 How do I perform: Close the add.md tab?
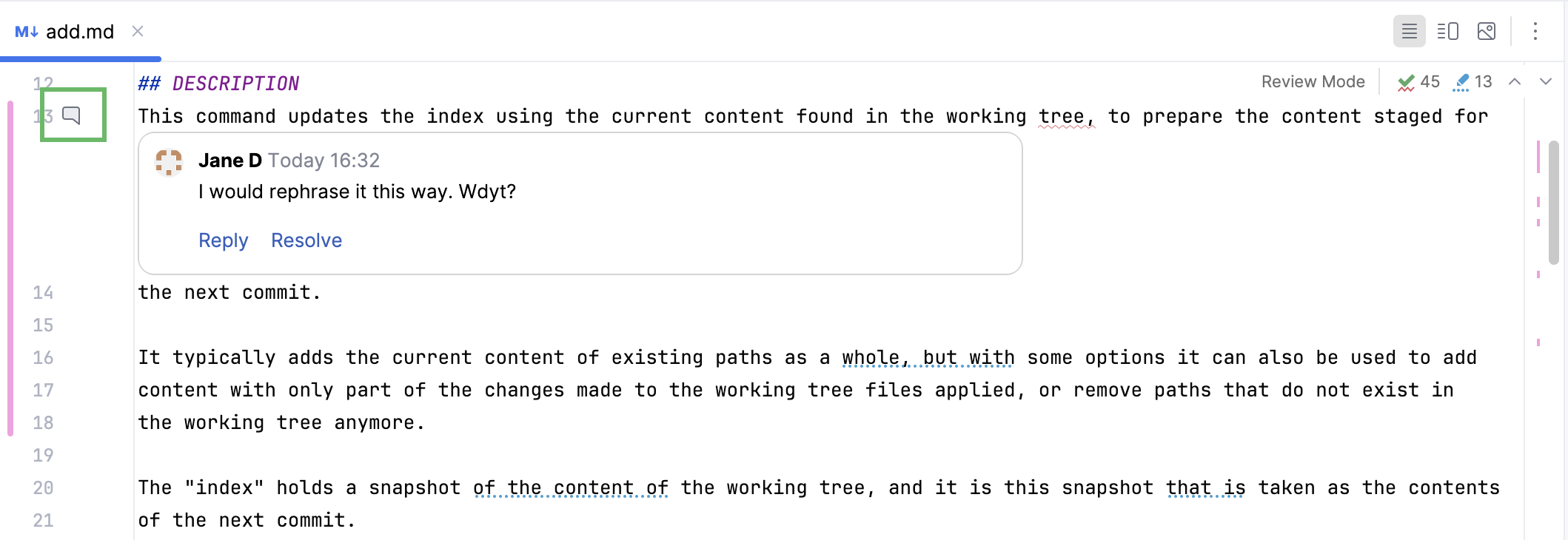coord(138,31)
